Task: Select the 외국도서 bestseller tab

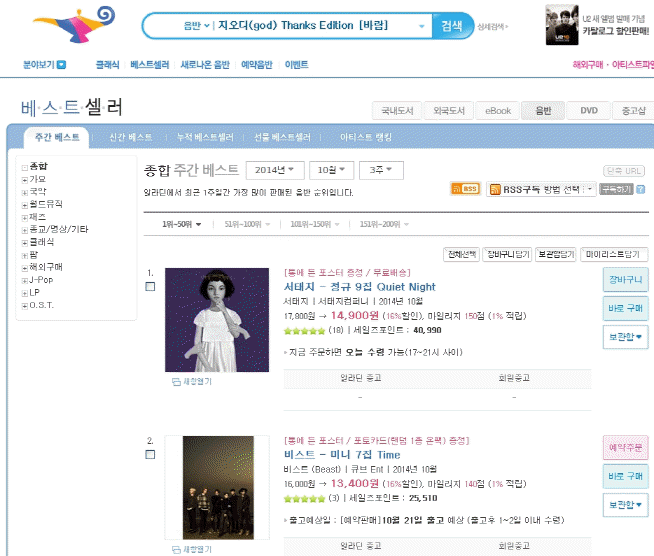Action: (x=449, y=111)
